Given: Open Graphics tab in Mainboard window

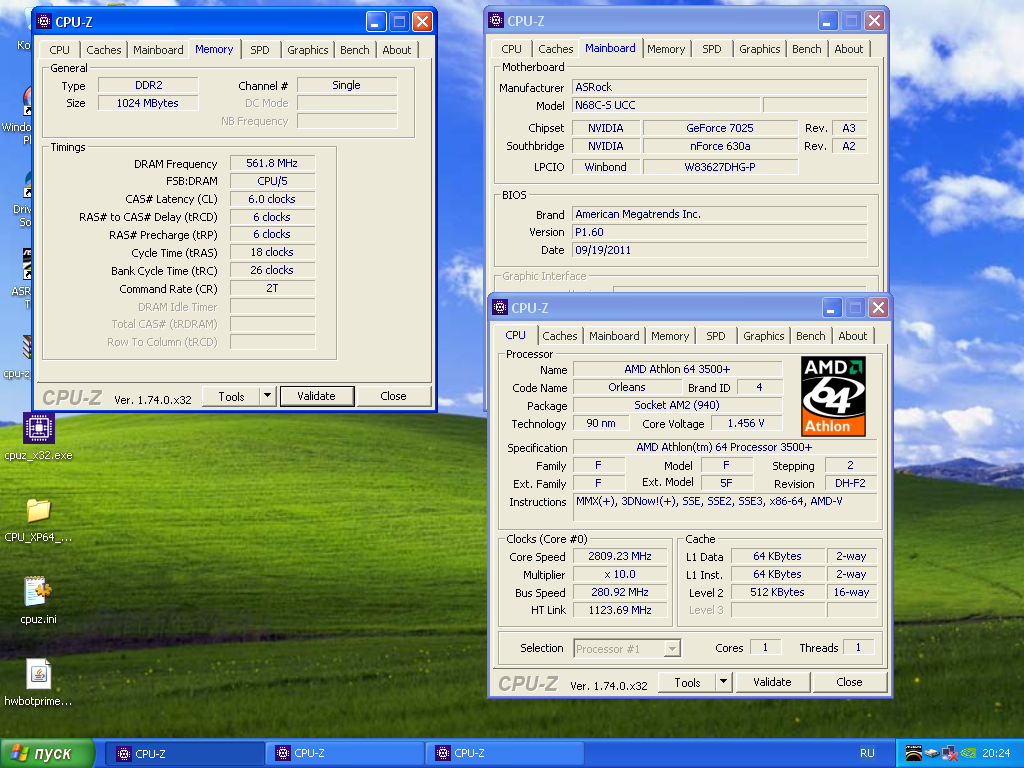Looking at the screenshot, I should pyautogui.click(x=760, y=49).
